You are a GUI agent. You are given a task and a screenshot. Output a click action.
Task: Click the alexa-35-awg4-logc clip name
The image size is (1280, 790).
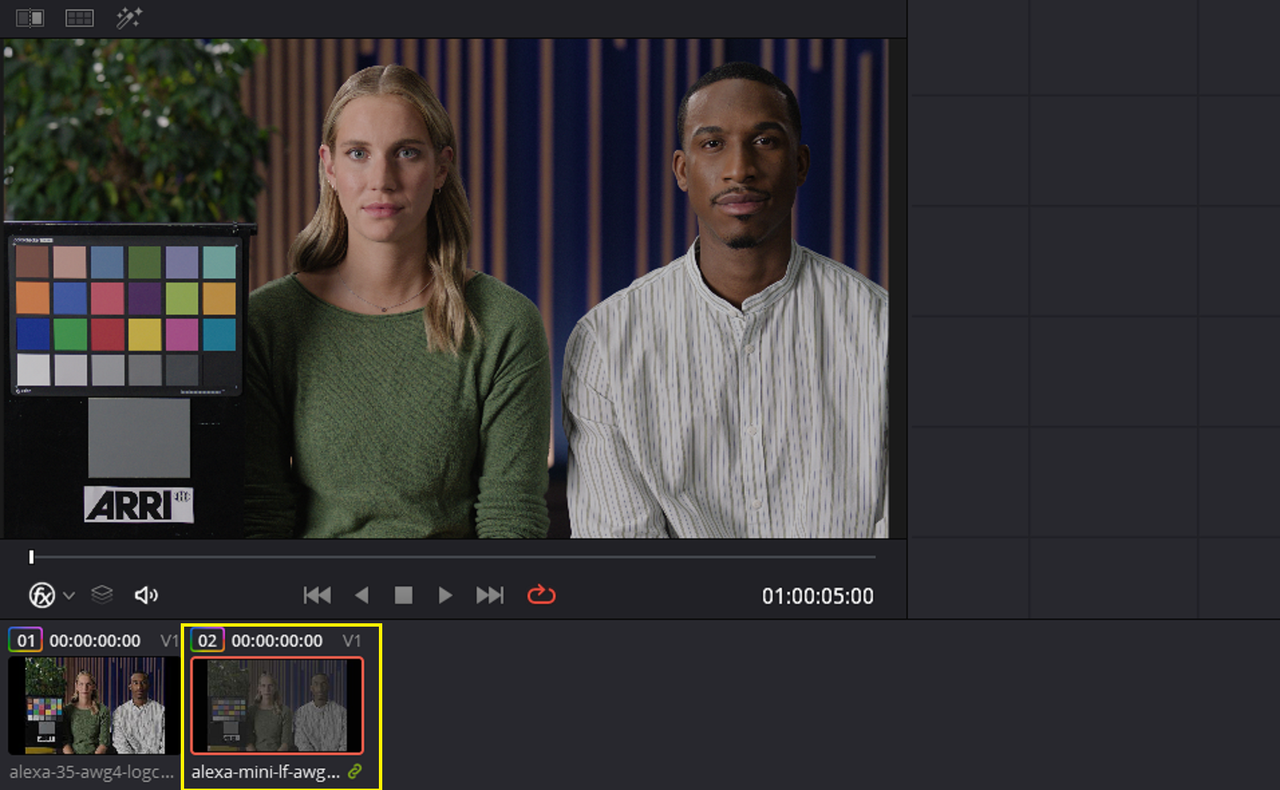[x=94, y=772]
